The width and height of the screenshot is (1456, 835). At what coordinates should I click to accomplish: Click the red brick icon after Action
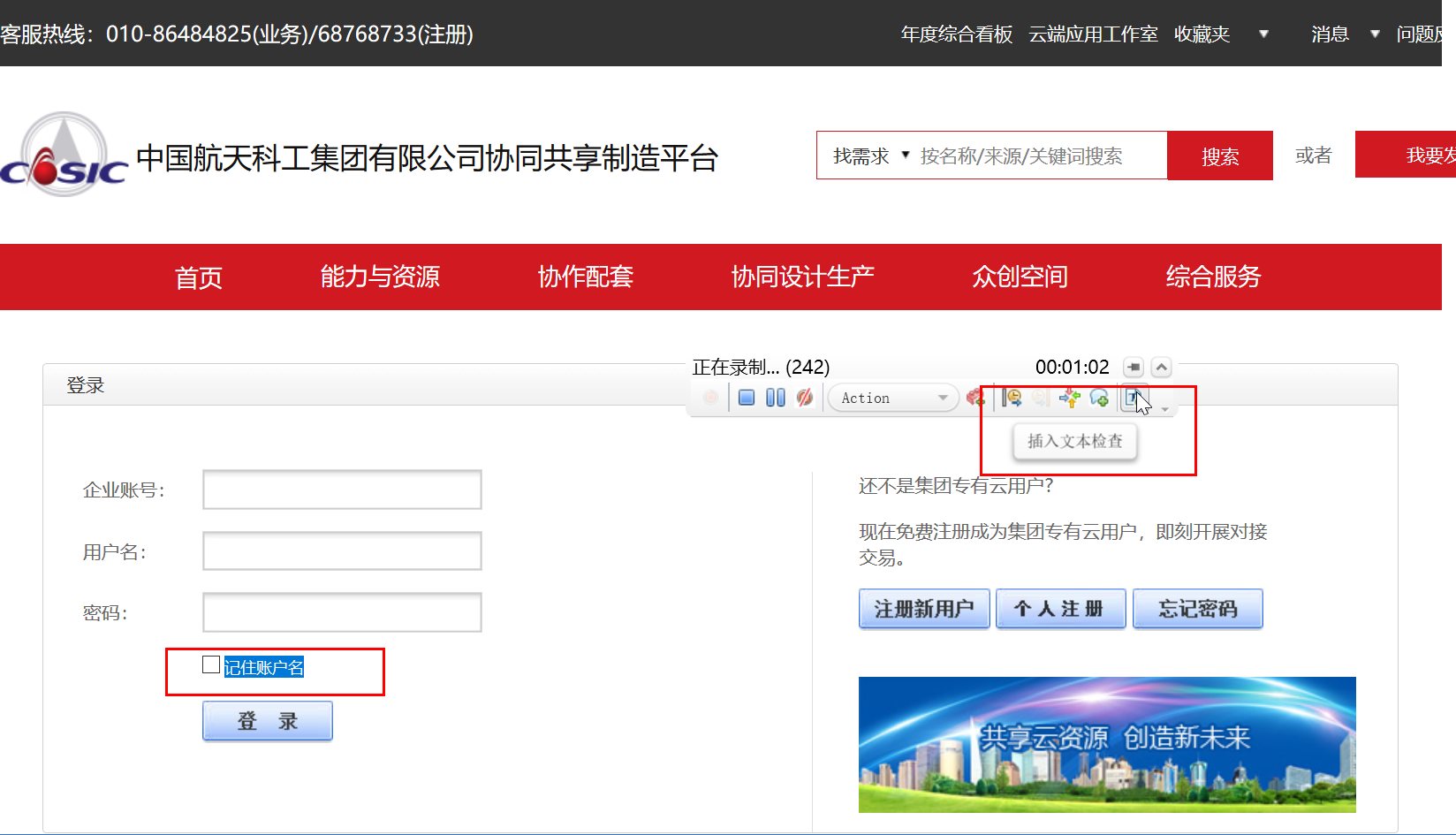point(975,398)
